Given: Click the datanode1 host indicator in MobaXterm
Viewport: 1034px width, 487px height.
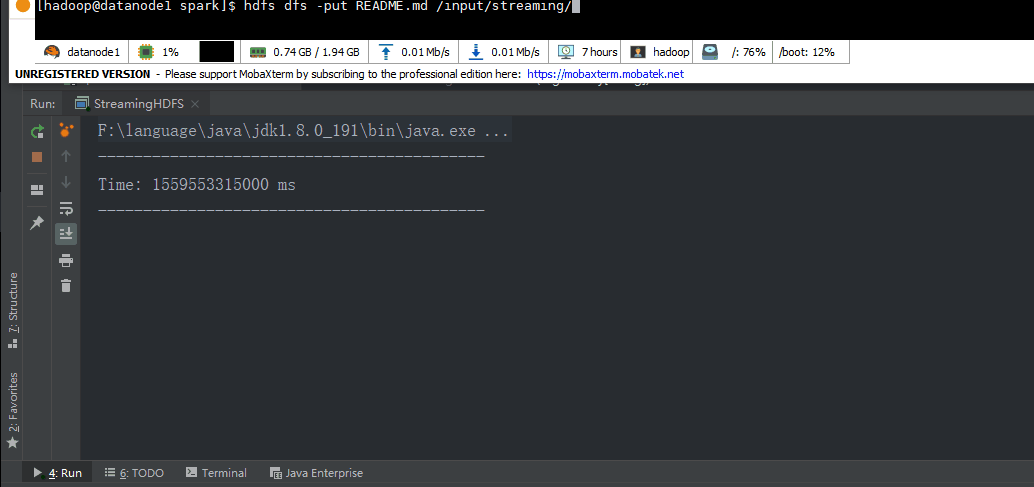Looking at the screenshot, I should (x=82, y=52).
